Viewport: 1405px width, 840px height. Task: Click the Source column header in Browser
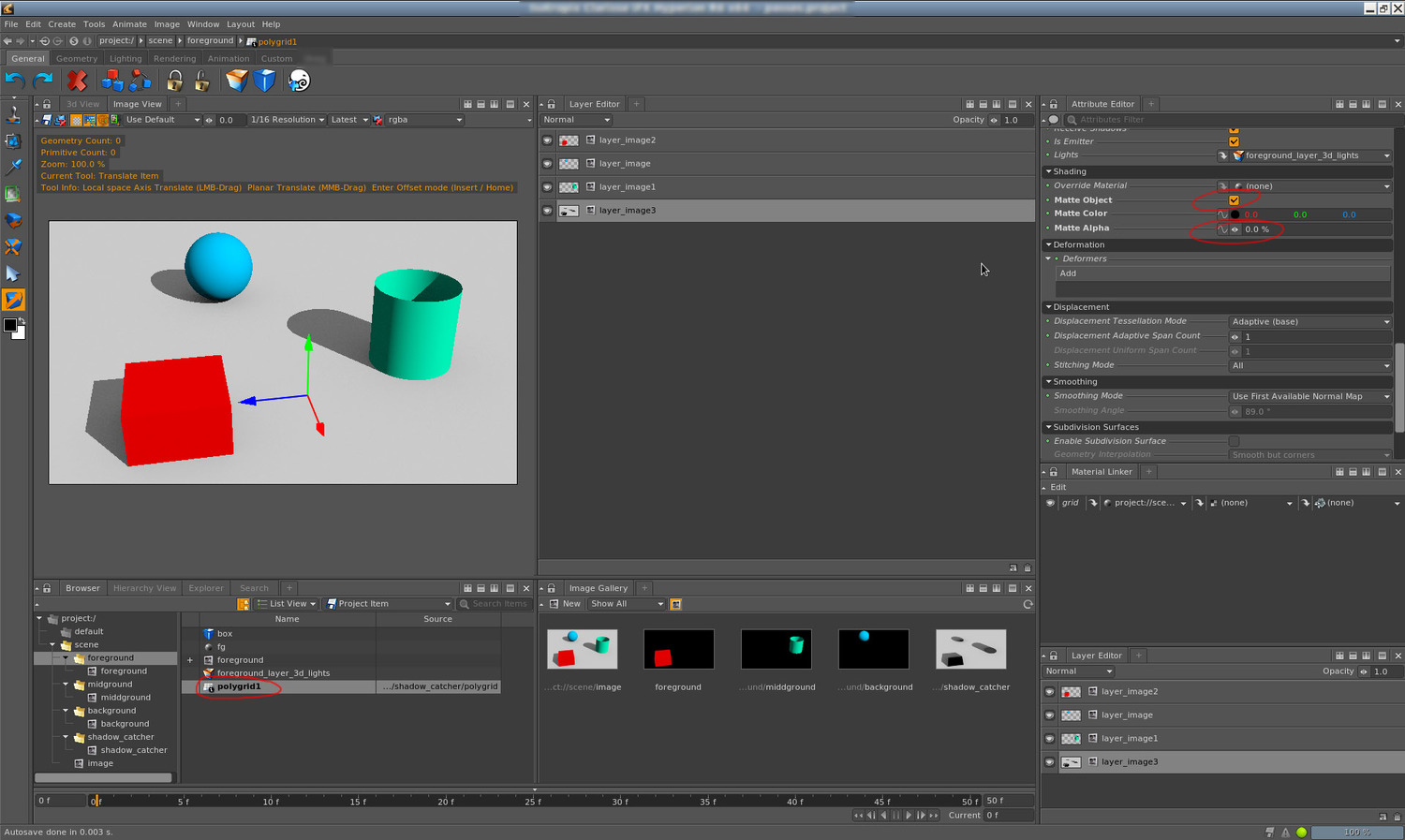(437, 619)
